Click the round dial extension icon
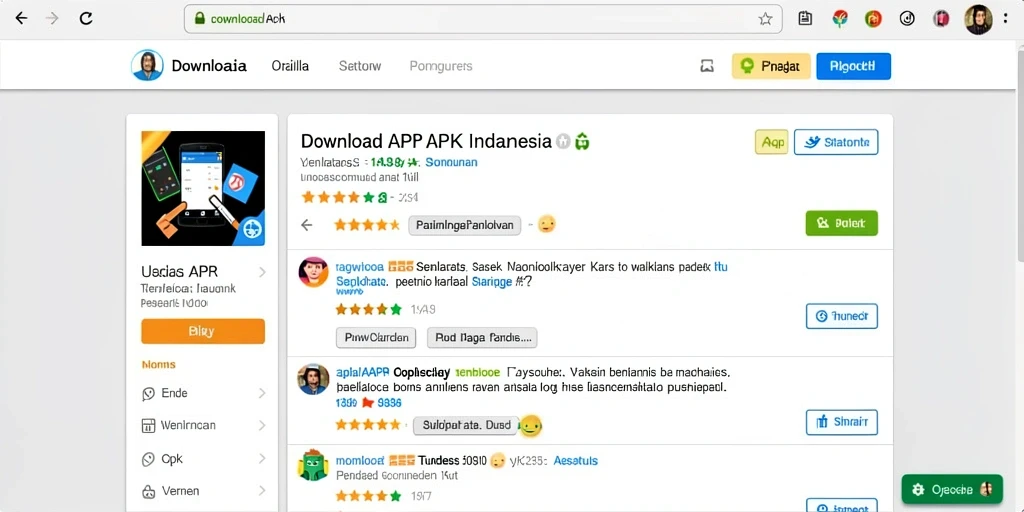Screen dimensions: 1024x512 click(906, 19)
